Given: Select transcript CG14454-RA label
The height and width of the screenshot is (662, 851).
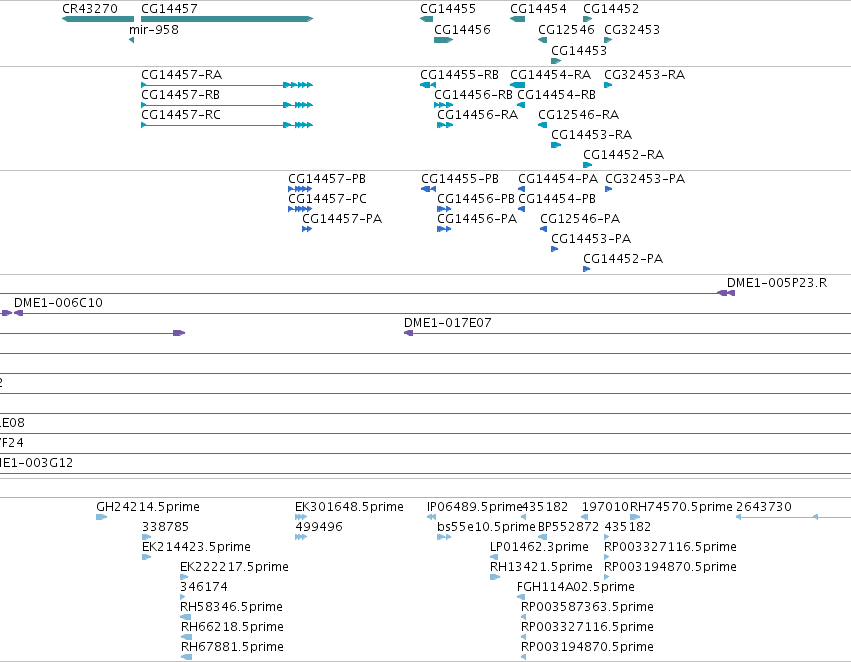Looking at the screenshot, I should 550,75.
